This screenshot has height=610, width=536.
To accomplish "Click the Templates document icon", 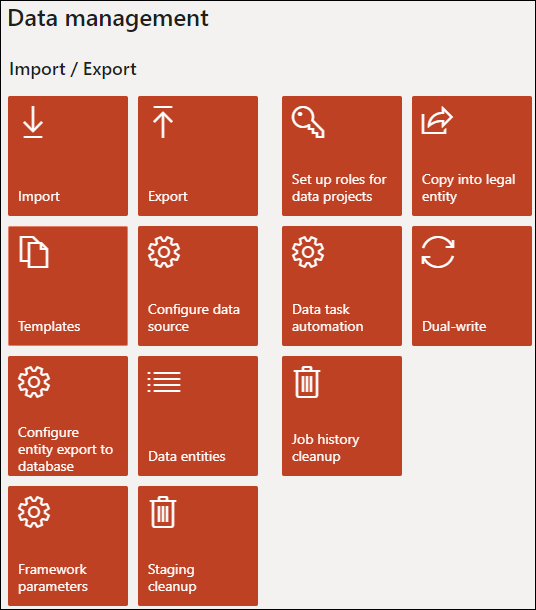I will pos(34,252).
